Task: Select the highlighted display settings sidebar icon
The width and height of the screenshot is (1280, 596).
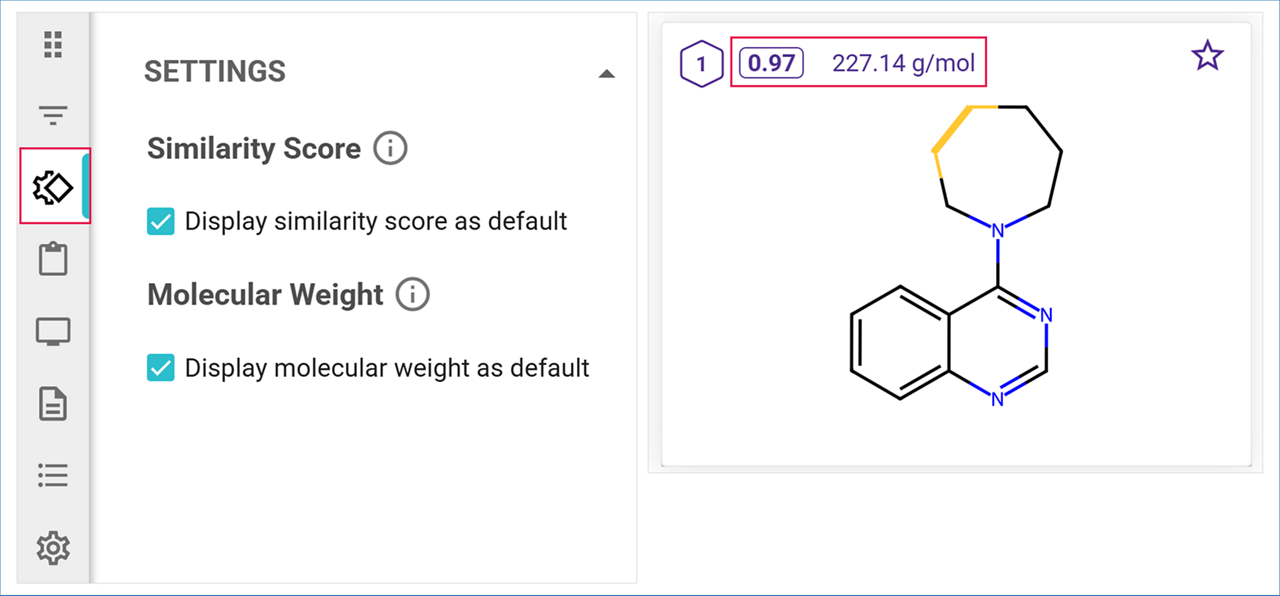Action: click(53, 187)
